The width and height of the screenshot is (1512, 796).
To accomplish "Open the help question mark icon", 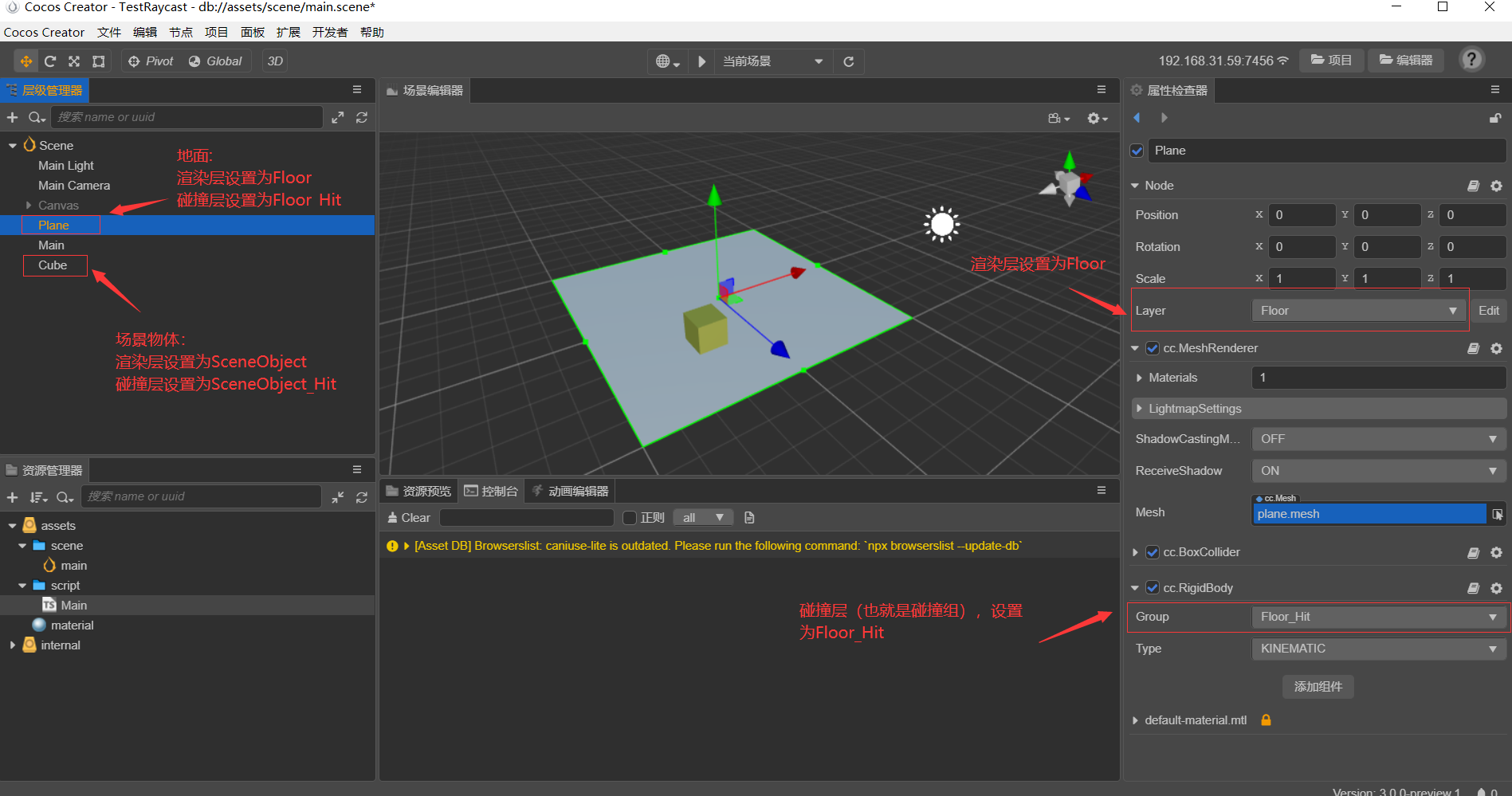I will click(x=1471, y=60).
